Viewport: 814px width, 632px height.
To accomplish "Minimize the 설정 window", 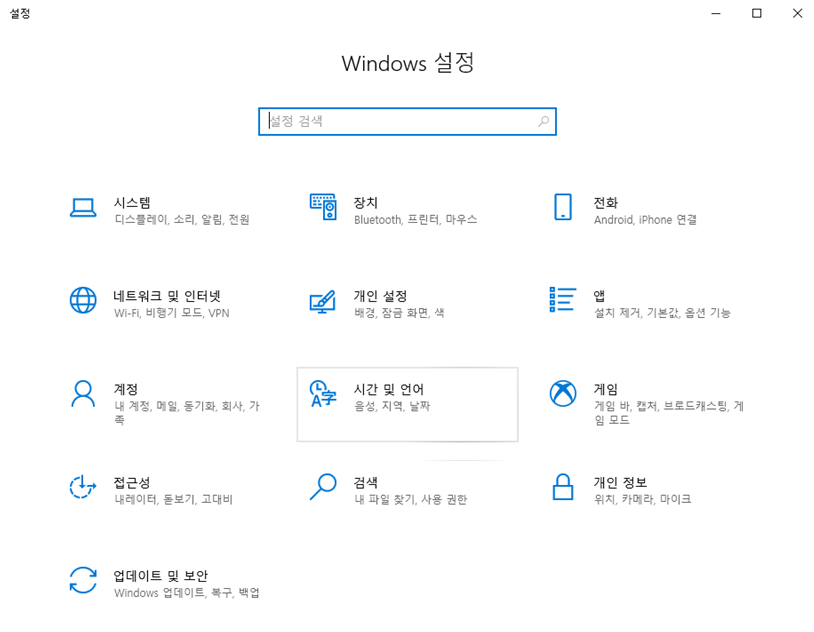I will [x=716, y=13].
